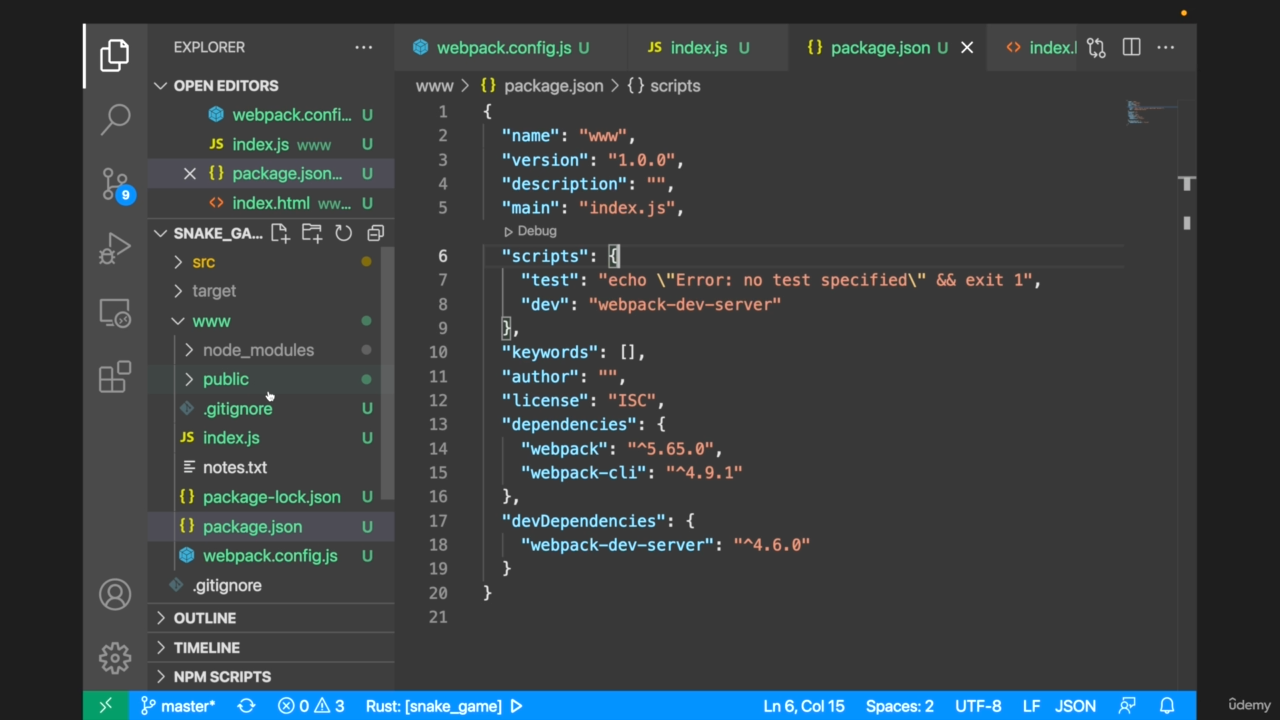The width and height of the screenshot is (1280, 720).
Task: Click the master branch in status bar
Action: click(x=178, y=706)
